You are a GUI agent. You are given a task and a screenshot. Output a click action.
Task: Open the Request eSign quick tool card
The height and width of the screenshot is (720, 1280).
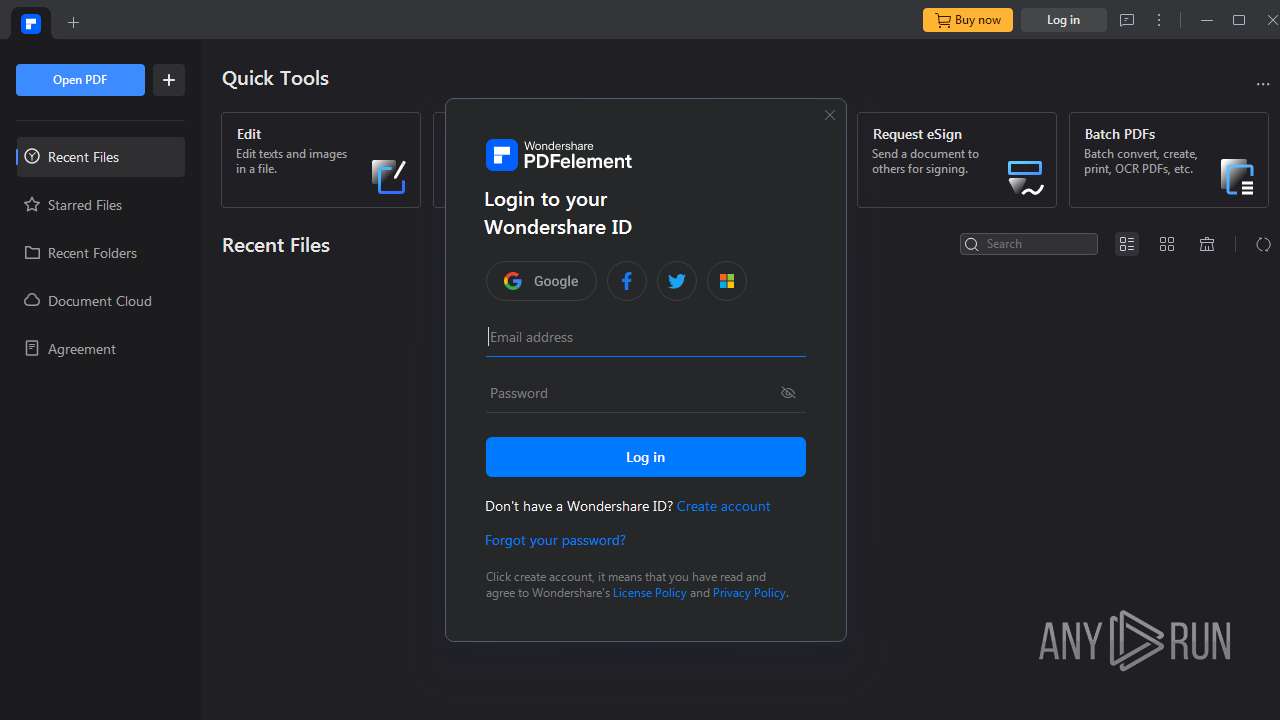pyautogui.click(x=957, y=160)
